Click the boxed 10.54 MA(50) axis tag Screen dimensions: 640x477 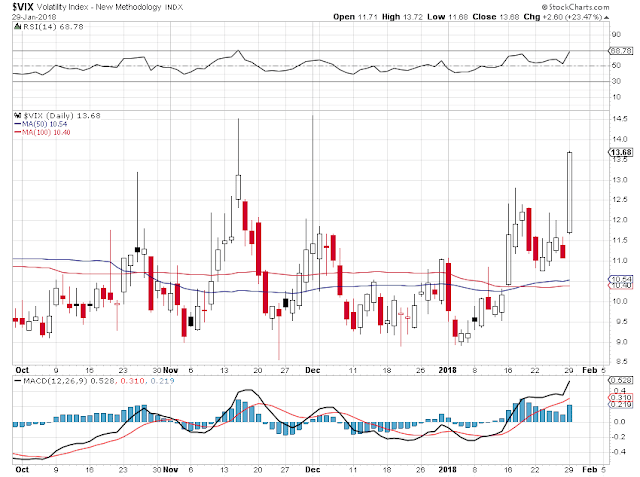[x=621, y=280]
